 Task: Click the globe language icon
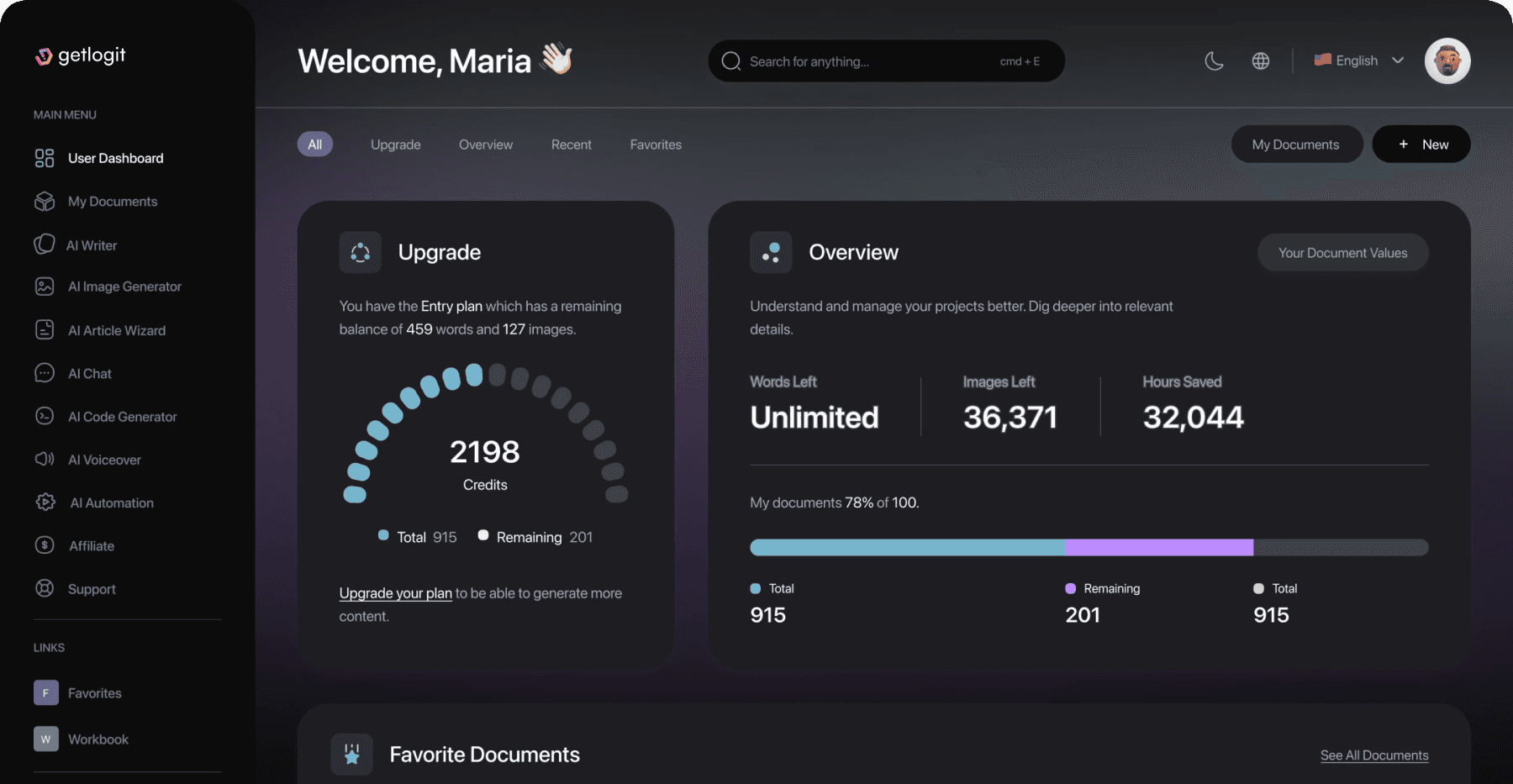[1260, 61]
